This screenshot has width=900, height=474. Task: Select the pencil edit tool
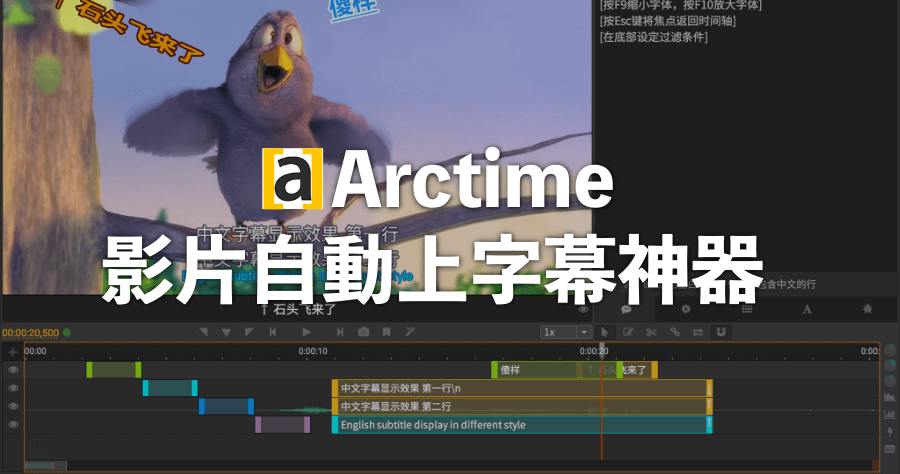pos(628,332)
